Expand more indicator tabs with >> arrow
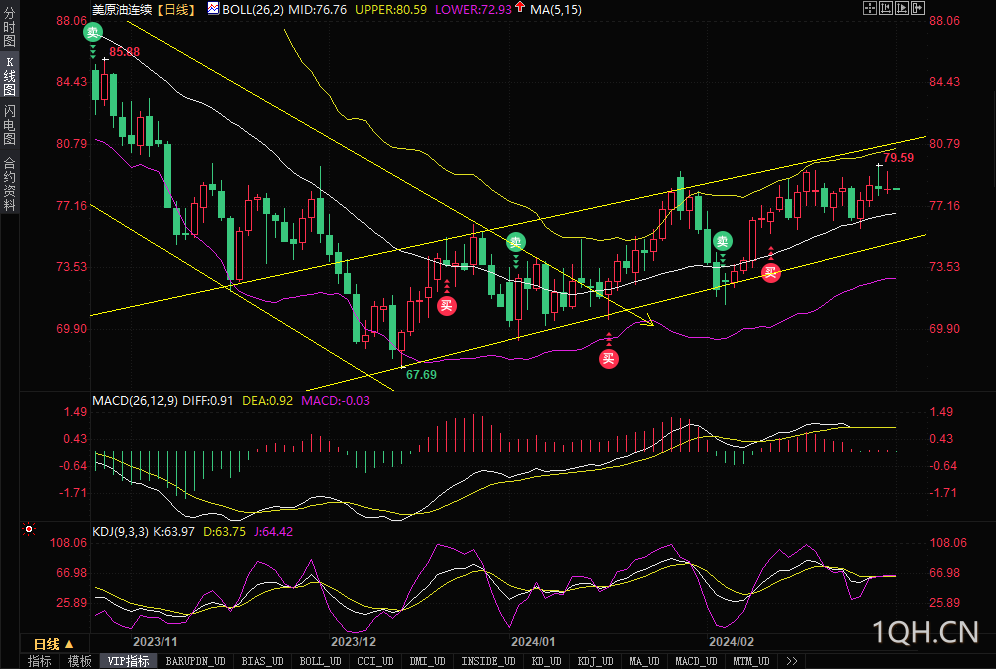 (x=791, y=661)
